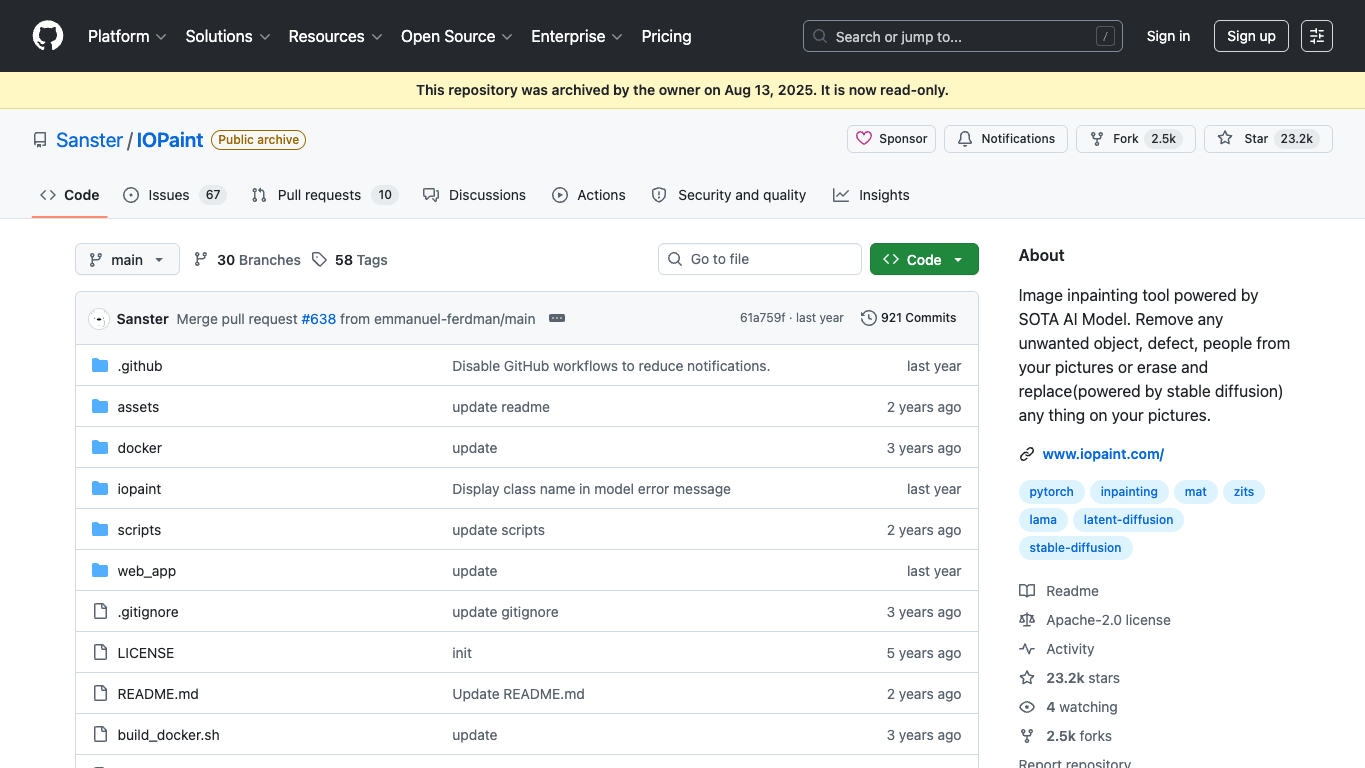Screen dimensions: 1365x768
Task: Open the Resources dropdown menu
Action: (x=335, y=36)
